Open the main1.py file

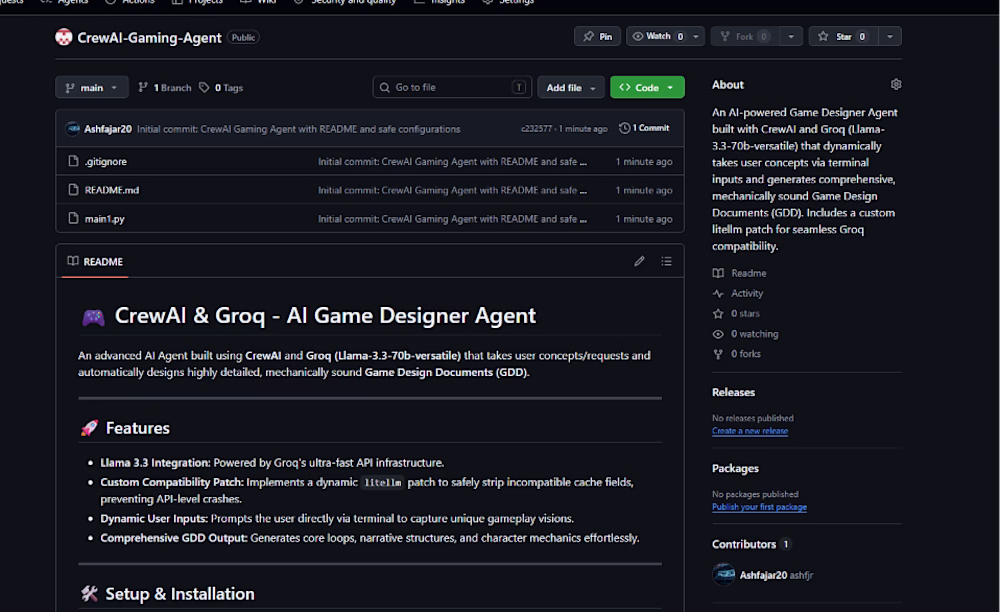[x=105, y=219]
